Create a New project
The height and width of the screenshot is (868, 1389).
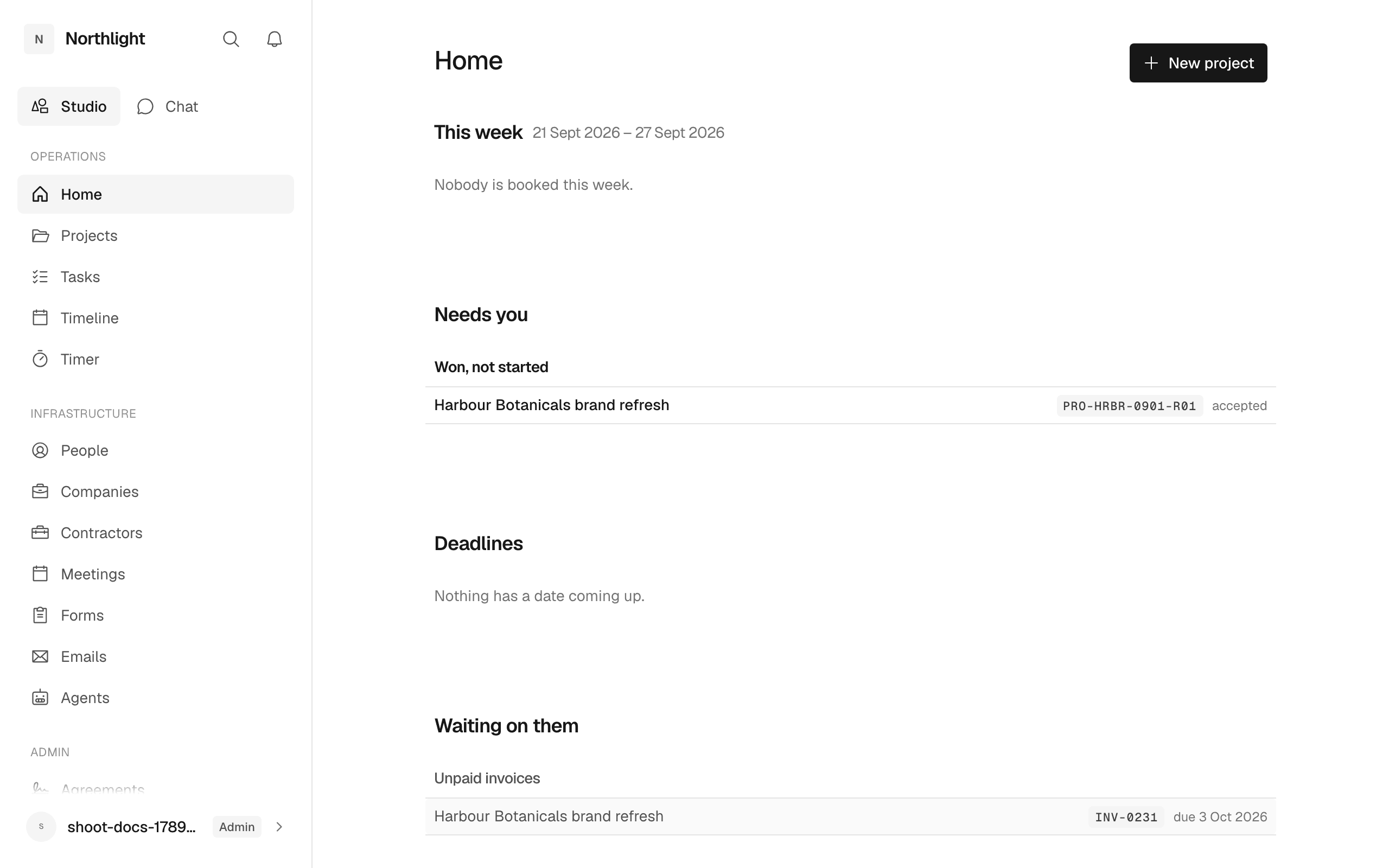(1198, 63)
